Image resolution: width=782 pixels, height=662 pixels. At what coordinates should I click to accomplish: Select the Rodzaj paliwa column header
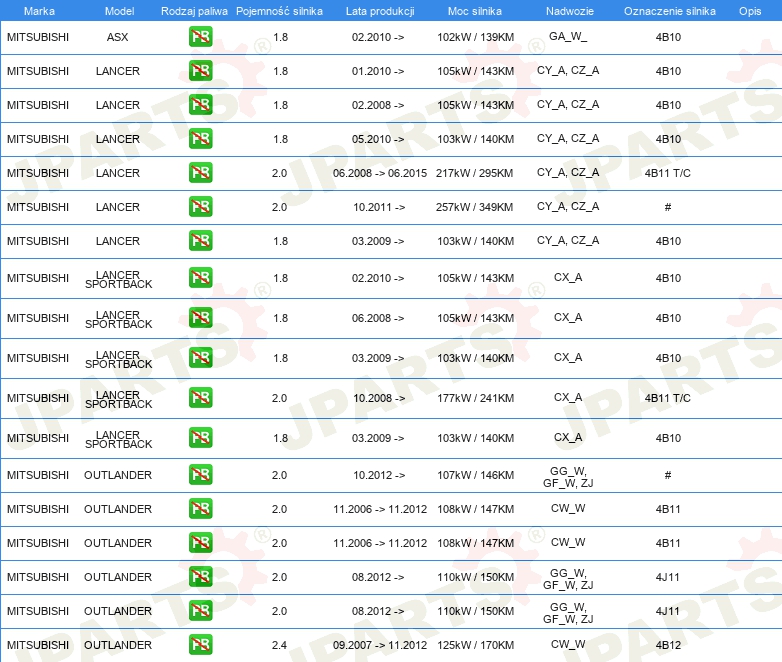tap(194, 10)
